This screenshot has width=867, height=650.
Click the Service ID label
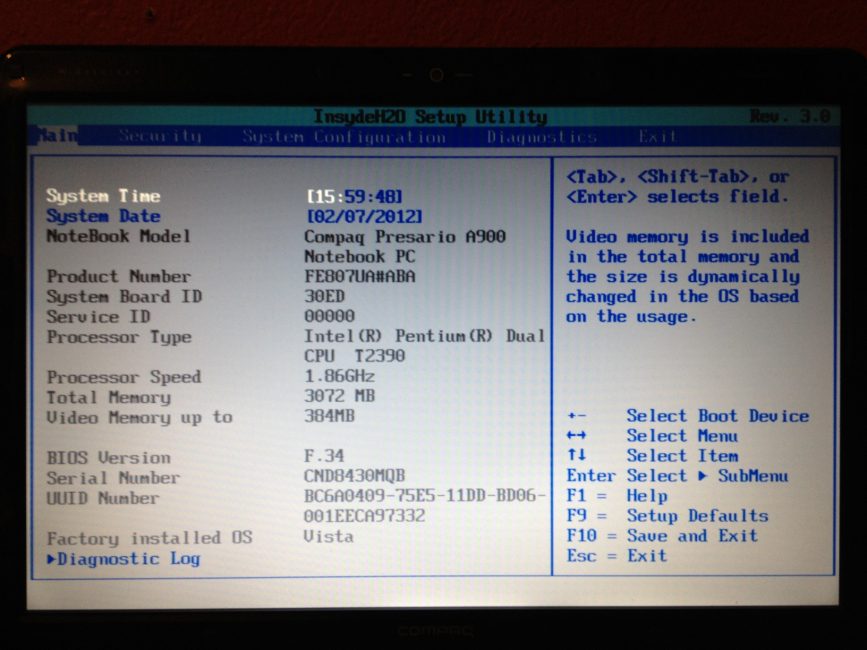tap(98, 317)
